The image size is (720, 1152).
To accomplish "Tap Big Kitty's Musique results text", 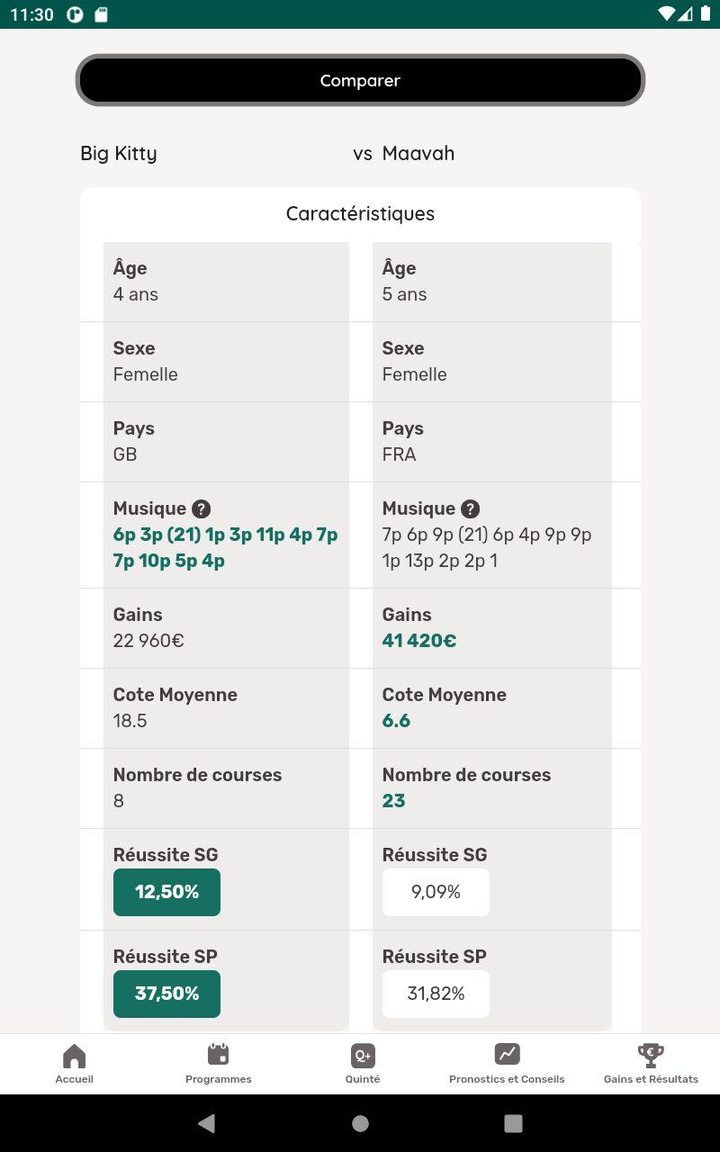I will click(225, 548).
